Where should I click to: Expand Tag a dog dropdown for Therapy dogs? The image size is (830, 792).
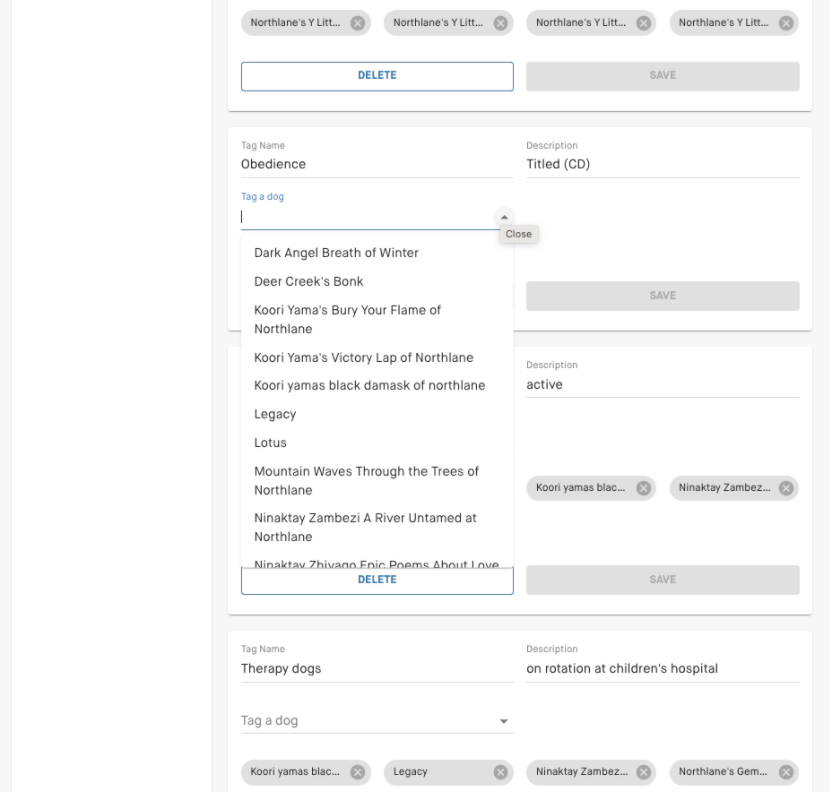504,721
